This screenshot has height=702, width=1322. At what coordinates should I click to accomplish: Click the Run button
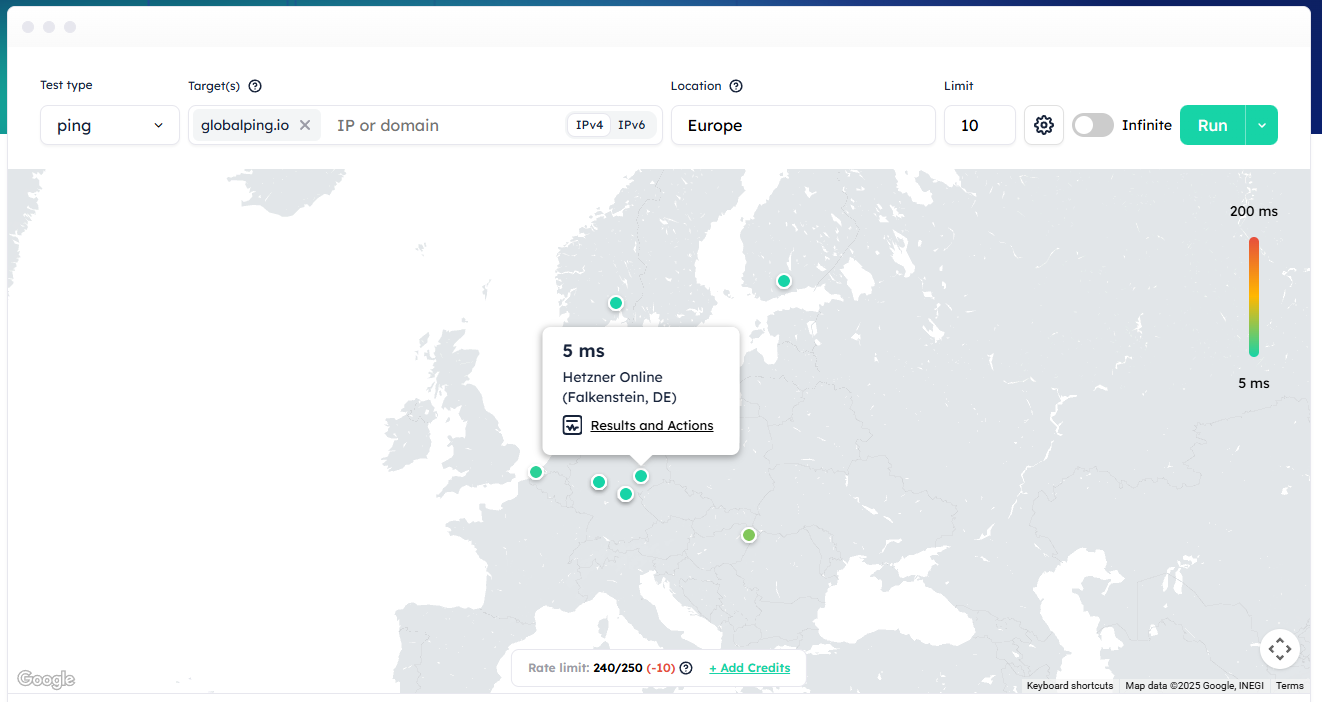tap(1212, 125)
